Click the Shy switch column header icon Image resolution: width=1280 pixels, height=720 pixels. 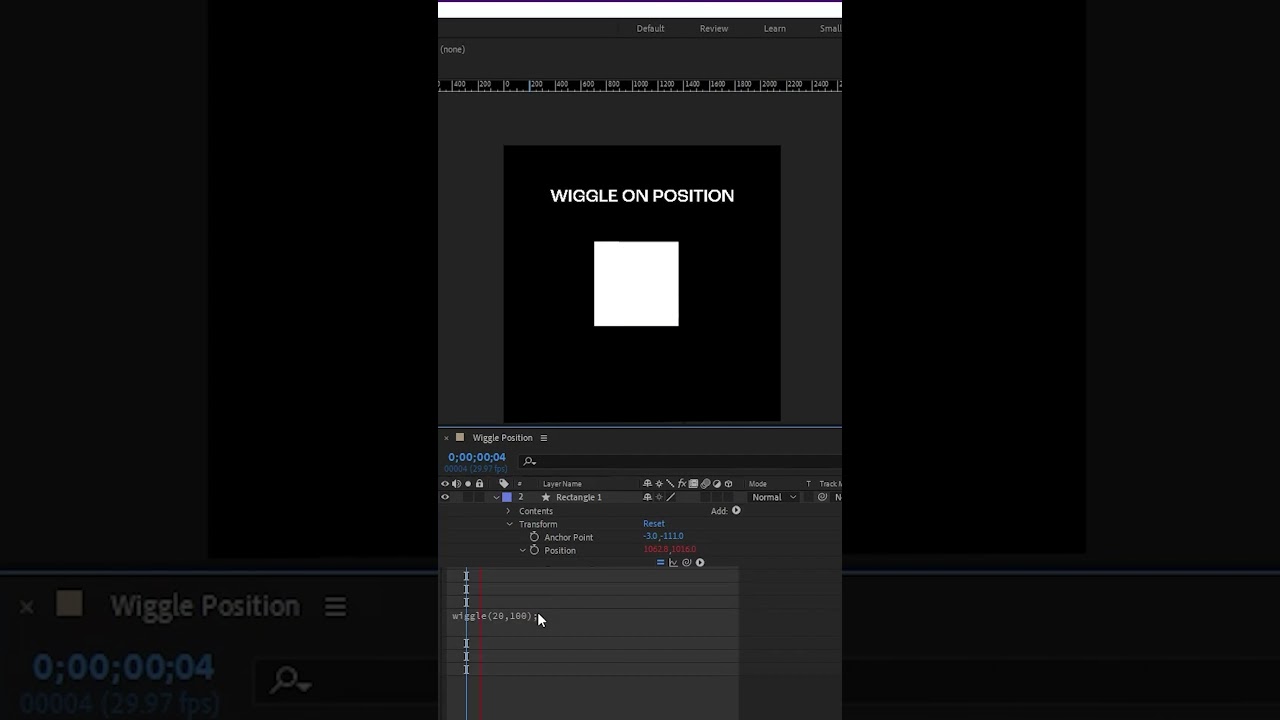coord(647,484)
